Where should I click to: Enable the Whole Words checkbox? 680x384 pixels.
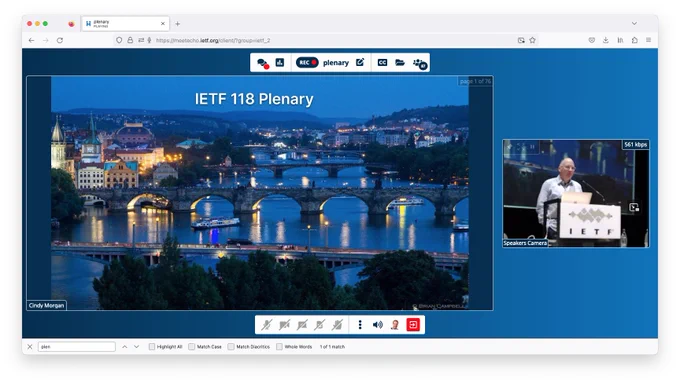coord(279,347)
